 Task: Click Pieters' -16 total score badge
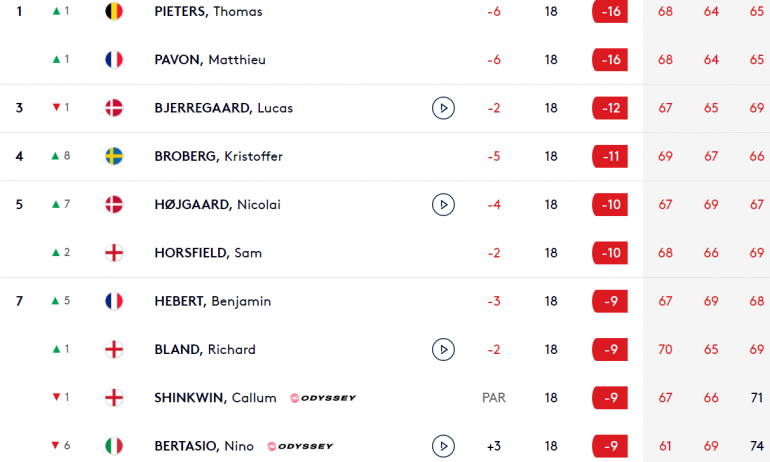tap(610, 11)
